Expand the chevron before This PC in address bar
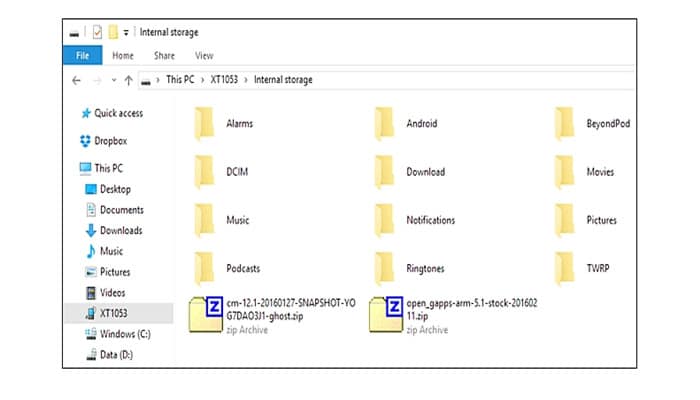 click(158, 80)
